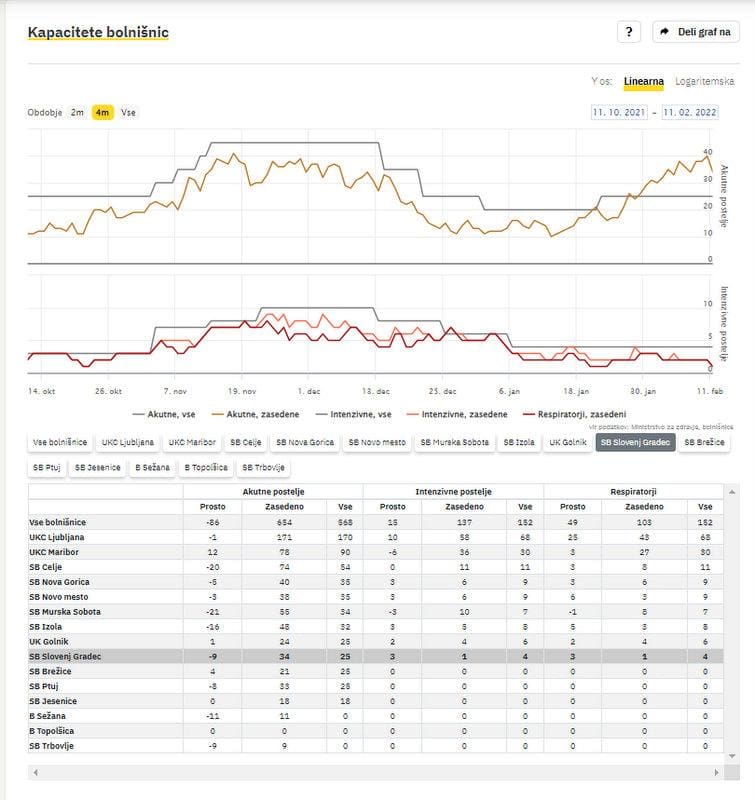Toggle the Akutne, vse legend series
This screenshot has height=800, width=755.
point(167,414)
